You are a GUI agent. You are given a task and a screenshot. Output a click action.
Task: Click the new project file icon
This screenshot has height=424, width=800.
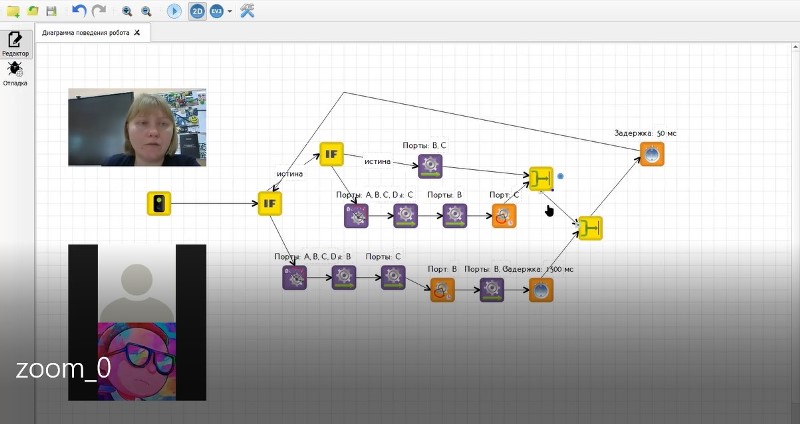(13, 11)
